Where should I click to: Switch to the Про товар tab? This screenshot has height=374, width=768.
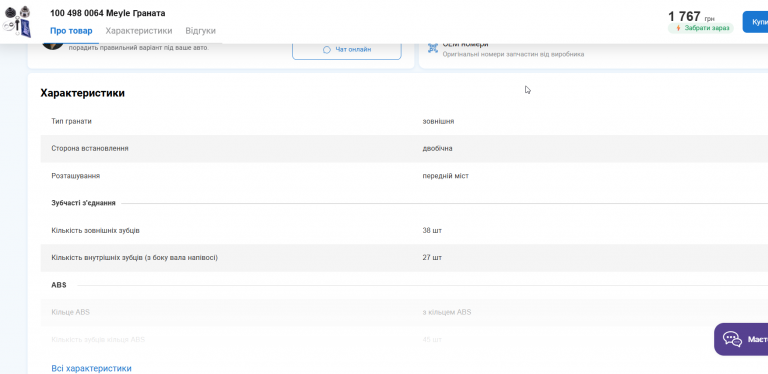tap(71, 31)
